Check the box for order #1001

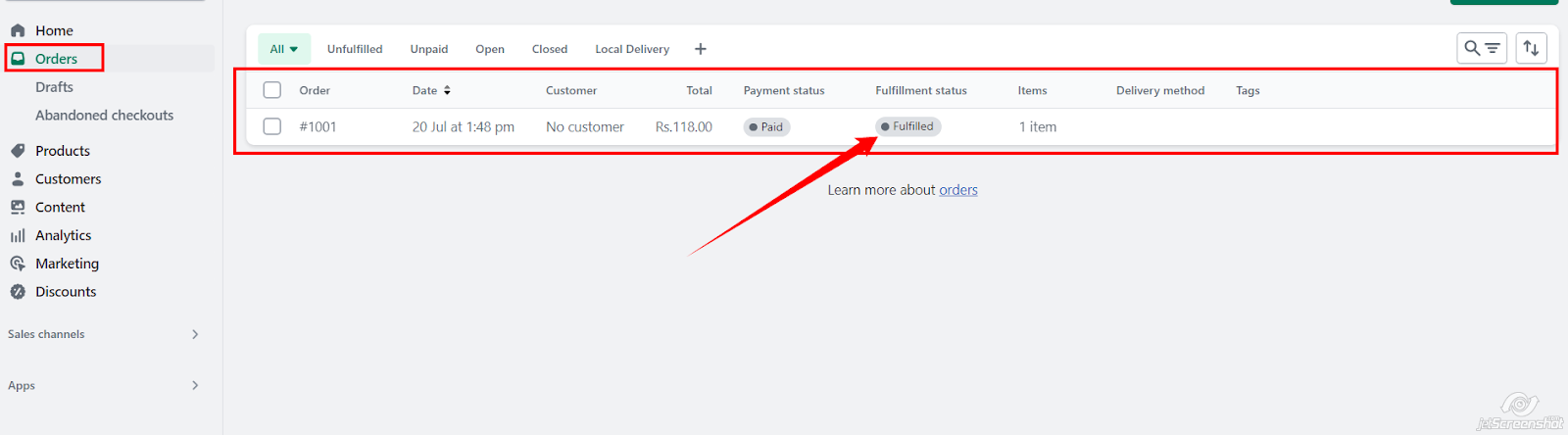click(x=272, y=126)
